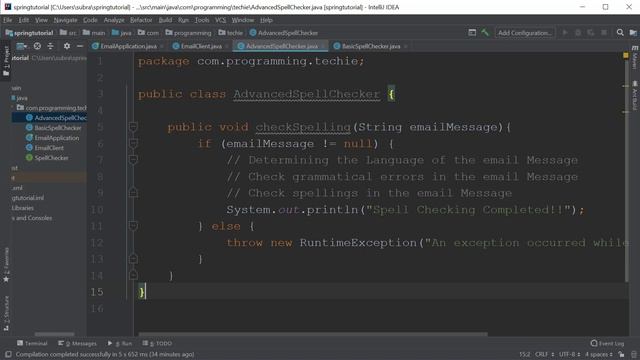Click springtutorial in the breadcrumb bar
640x360 pixels.
coord(29,33)
